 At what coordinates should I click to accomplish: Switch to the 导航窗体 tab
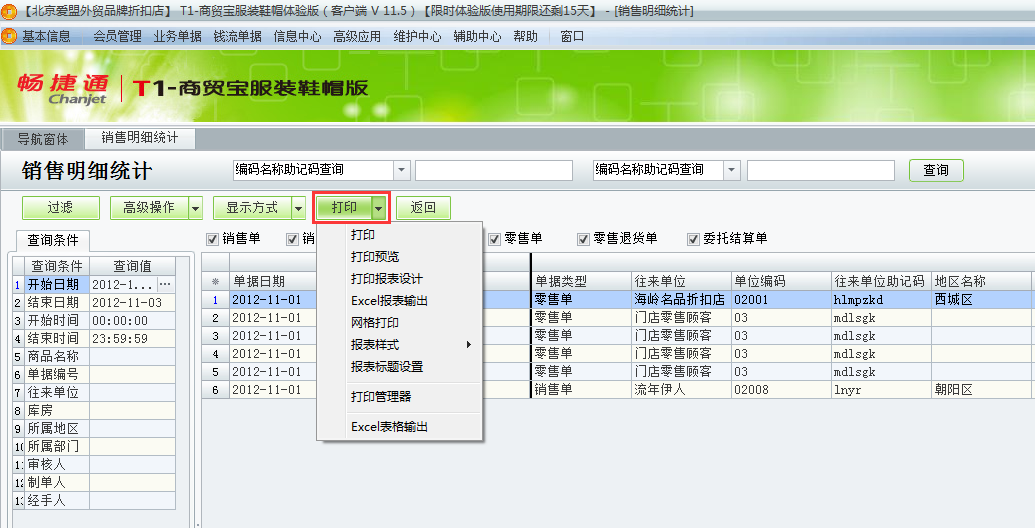tap(43, 139)
